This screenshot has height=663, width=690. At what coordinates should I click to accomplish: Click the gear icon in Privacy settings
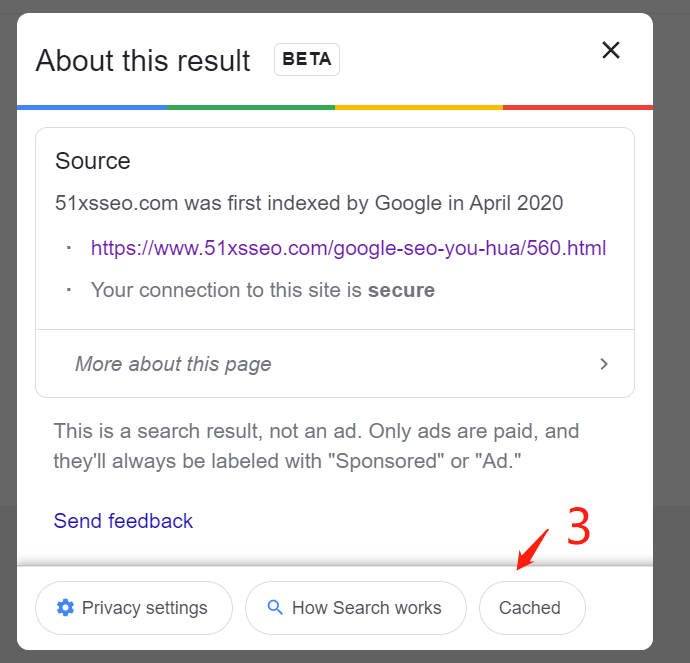click(x=66, y=608)
